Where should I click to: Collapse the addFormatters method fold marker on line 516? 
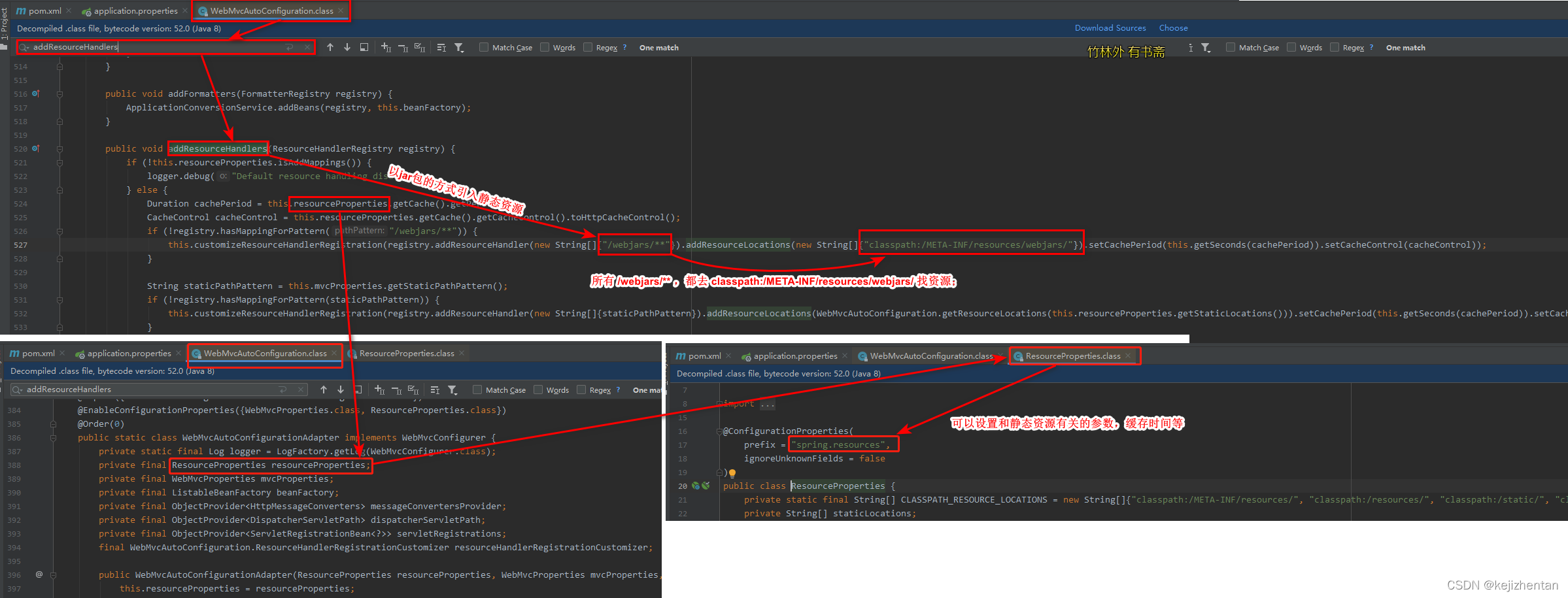pyautogui.click(x=60, y=94)
